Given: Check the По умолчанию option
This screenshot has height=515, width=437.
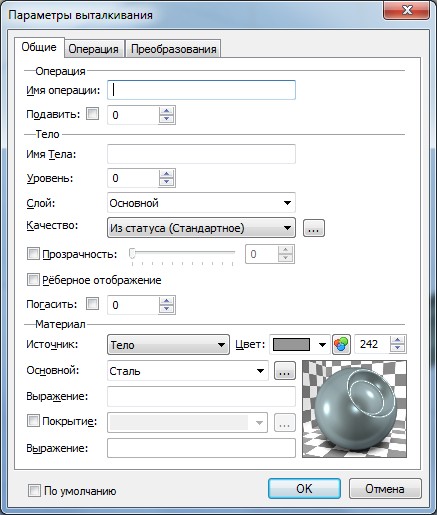Looking at the screenshot, I should pyautogui.click(x=34, y=491).
